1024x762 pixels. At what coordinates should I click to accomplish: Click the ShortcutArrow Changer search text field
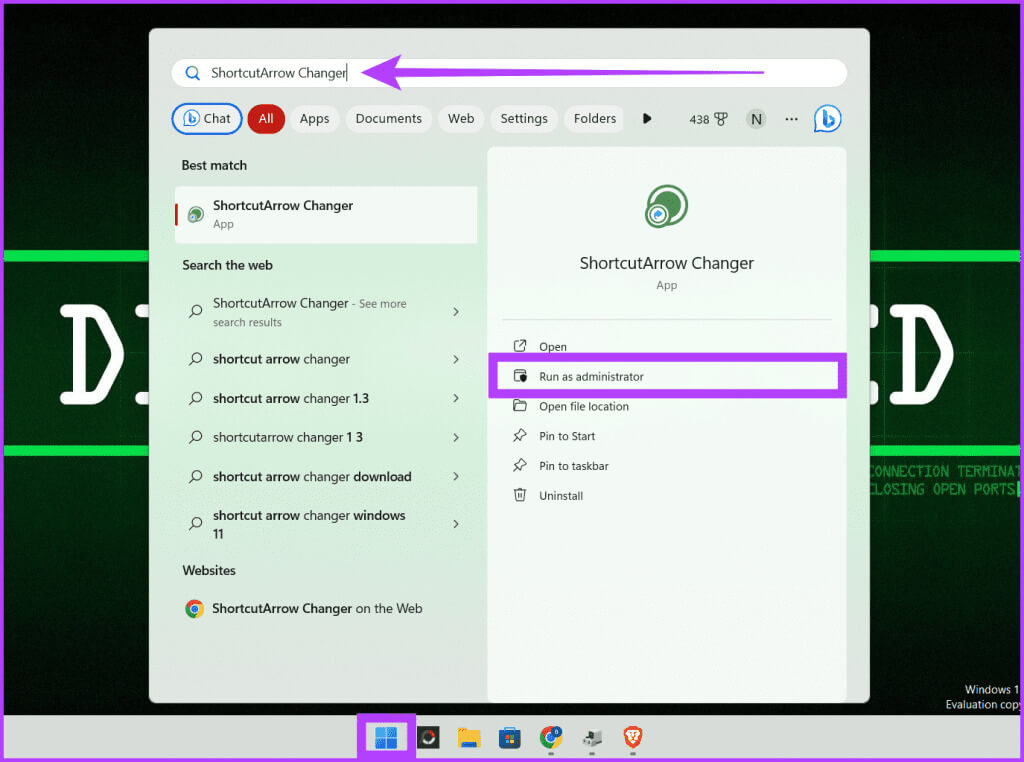click(x=509, y=72)
